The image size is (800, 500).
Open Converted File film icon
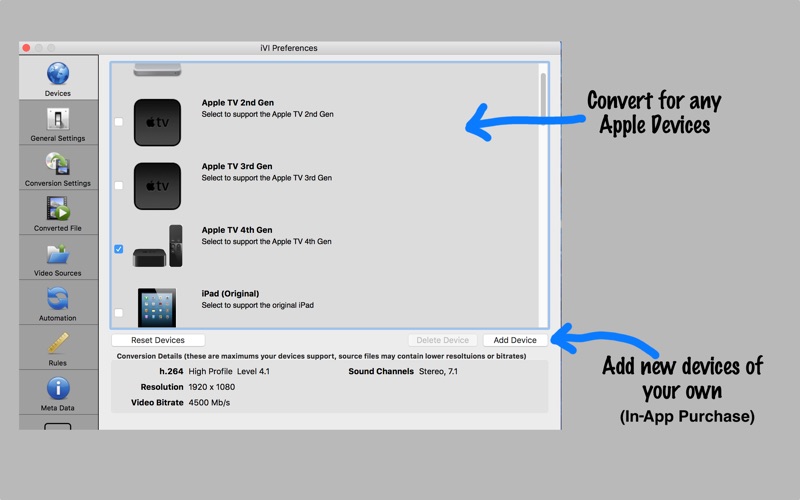click(58, 209)
